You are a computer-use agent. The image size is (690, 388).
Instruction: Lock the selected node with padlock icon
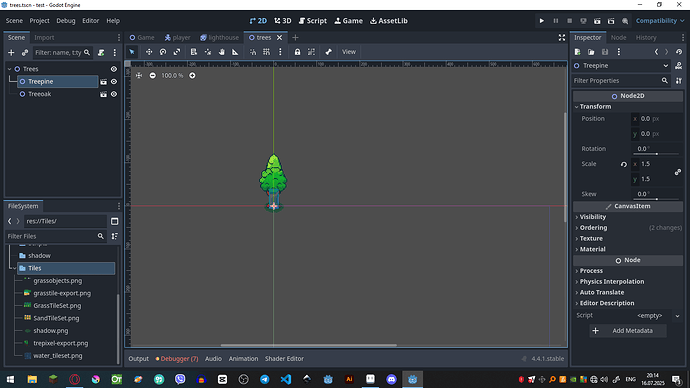tap(297, 52)
